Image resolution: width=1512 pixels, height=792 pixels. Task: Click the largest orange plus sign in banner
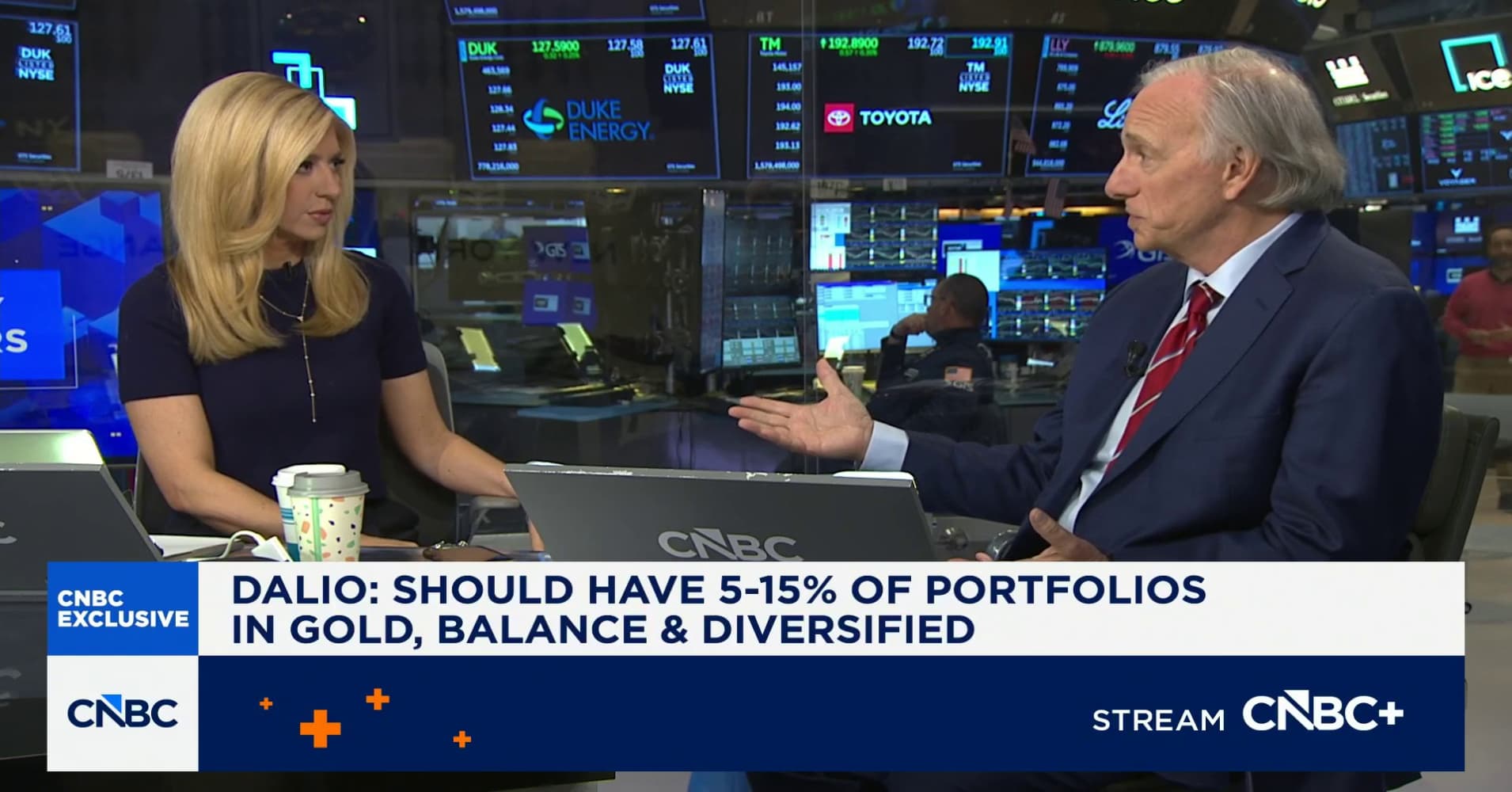point(321,728)
